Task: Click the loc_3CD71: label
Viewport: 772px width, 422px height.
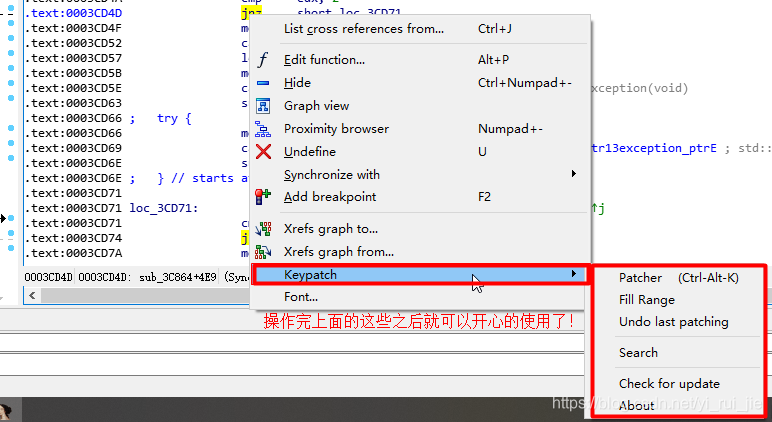Action: pos(163,208)
